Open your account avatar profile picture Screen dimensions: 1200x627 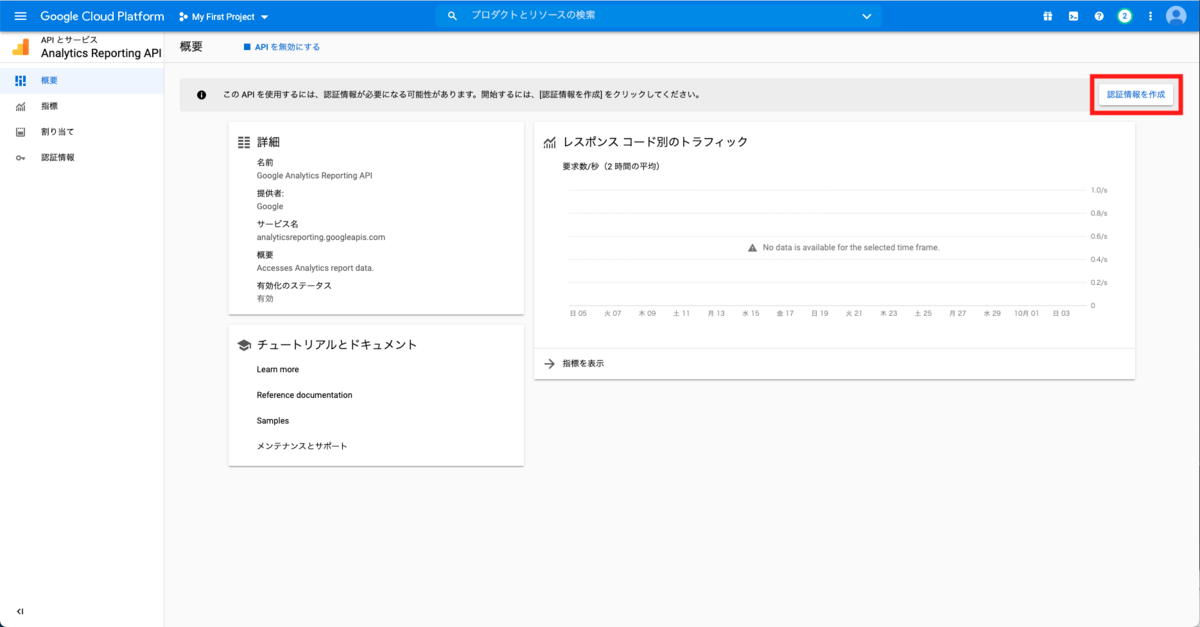coord(1178,16)
